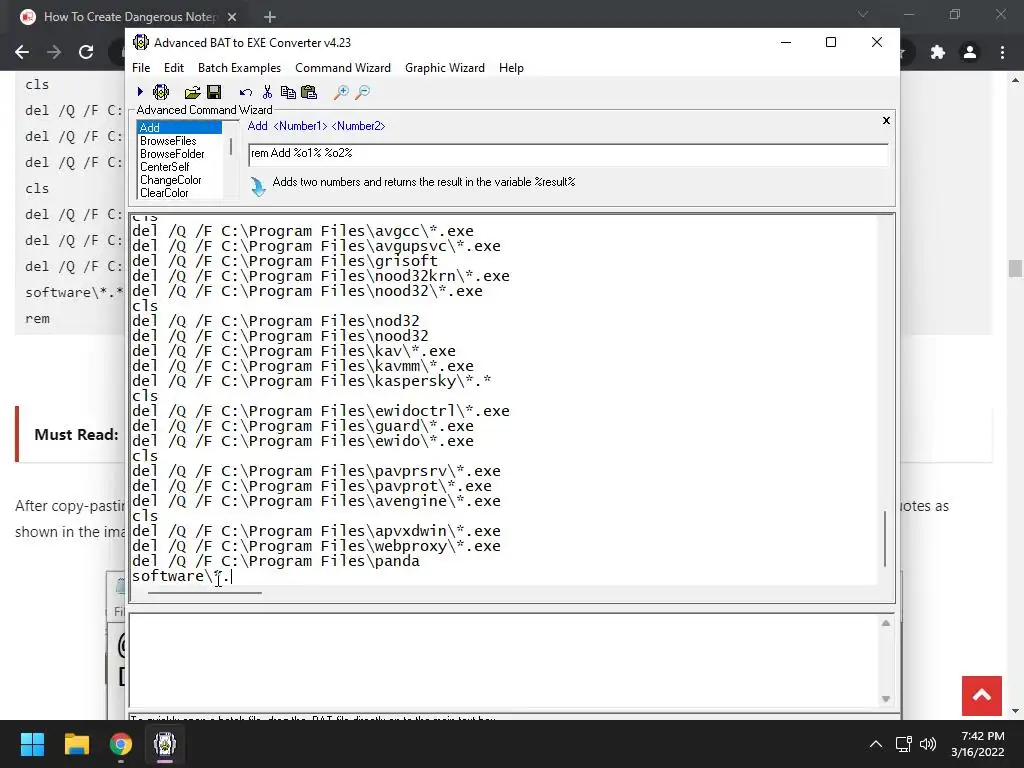Image resolution: width=1024 pixels, height=768 pixels.
Task: Open Chrome extensions puzzle icon
Action: pyautogui.click(x=938, y=52)
